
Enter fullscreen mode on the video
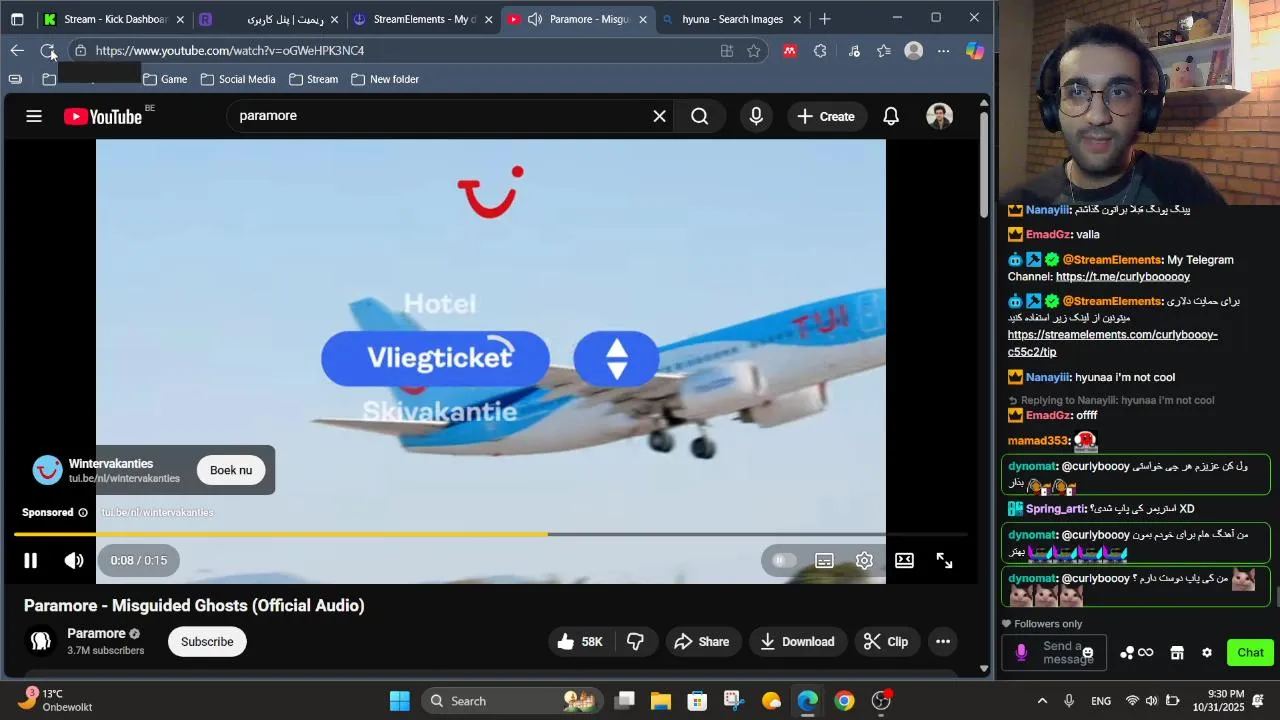click(x=944, y=561)
